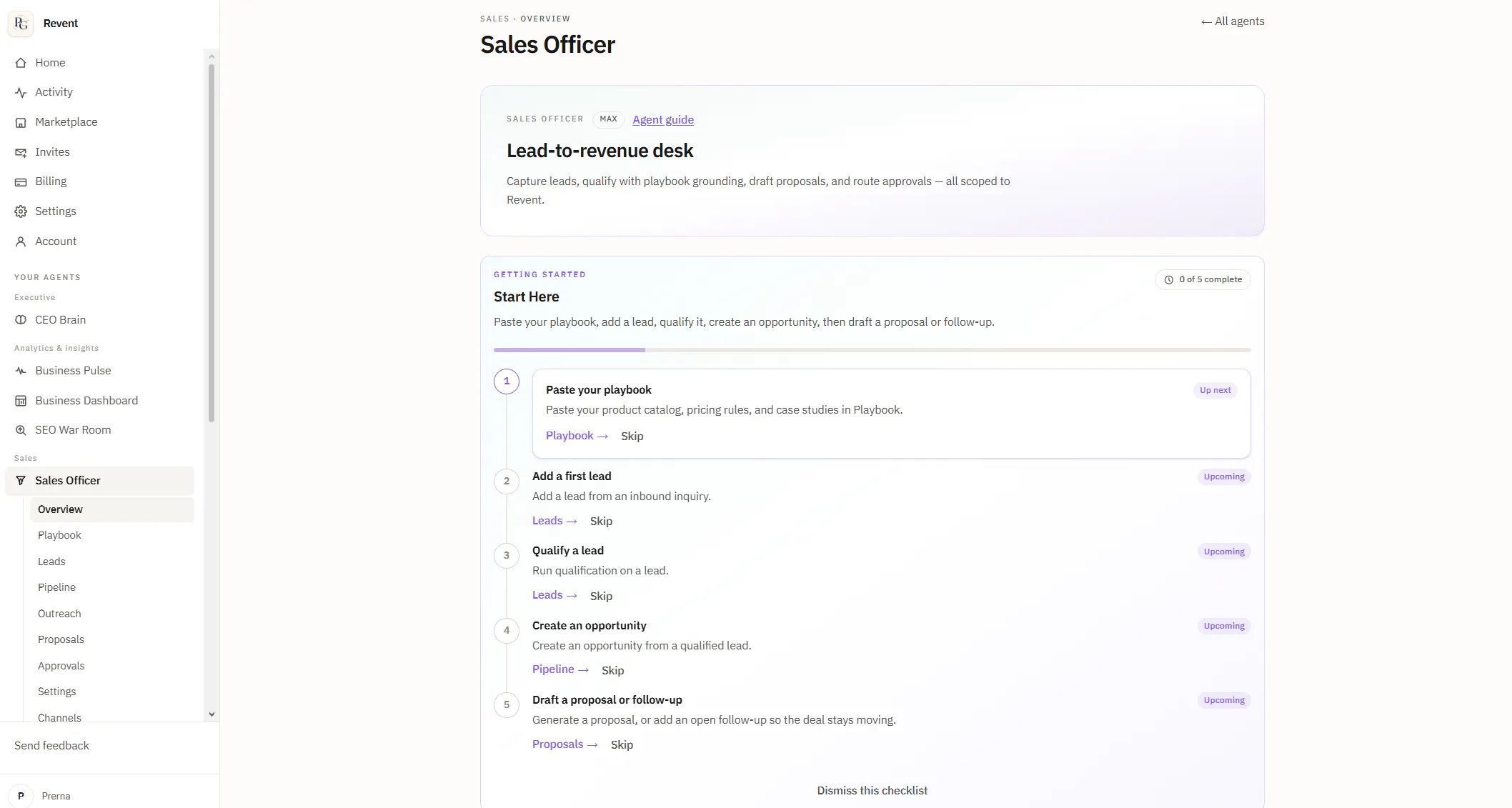
Task: Click the Settings gear icon in main nav
Action: point(21,211)
